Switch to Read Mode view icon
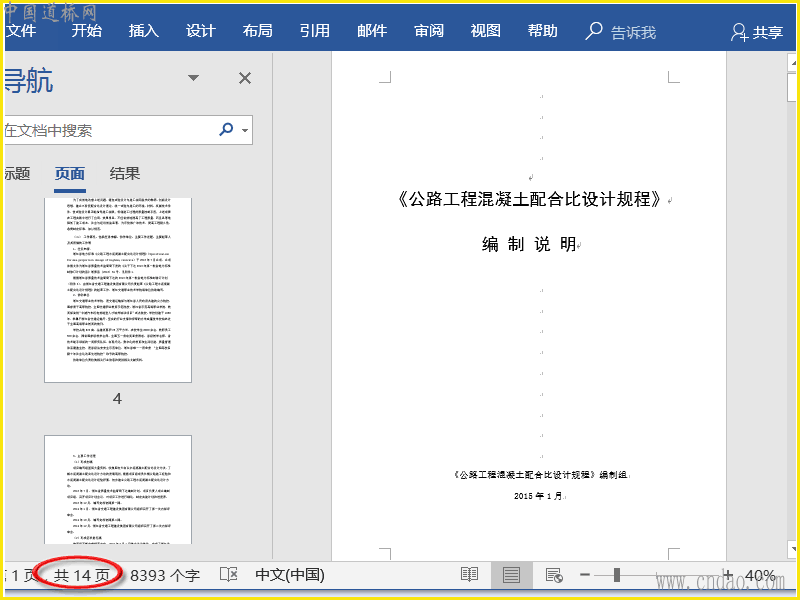Screen dimensions: 800x600 tap(469, 574)
